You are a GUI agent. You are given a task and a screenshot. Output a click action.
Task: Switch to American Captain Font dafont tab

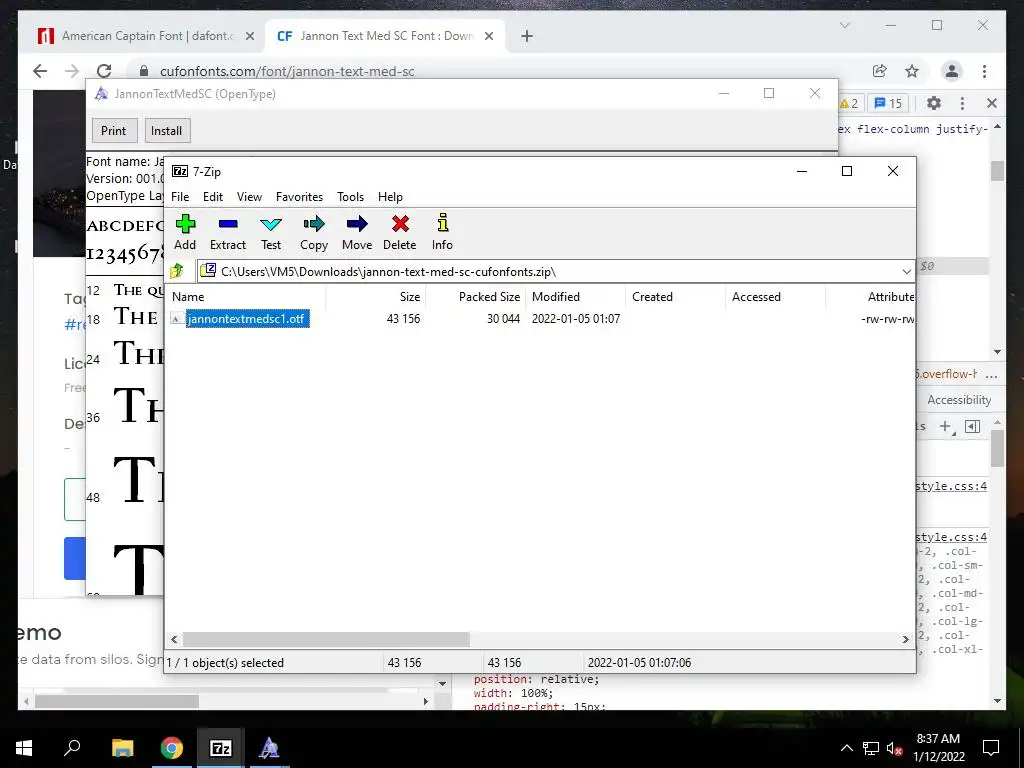click(x=147, y=36)
